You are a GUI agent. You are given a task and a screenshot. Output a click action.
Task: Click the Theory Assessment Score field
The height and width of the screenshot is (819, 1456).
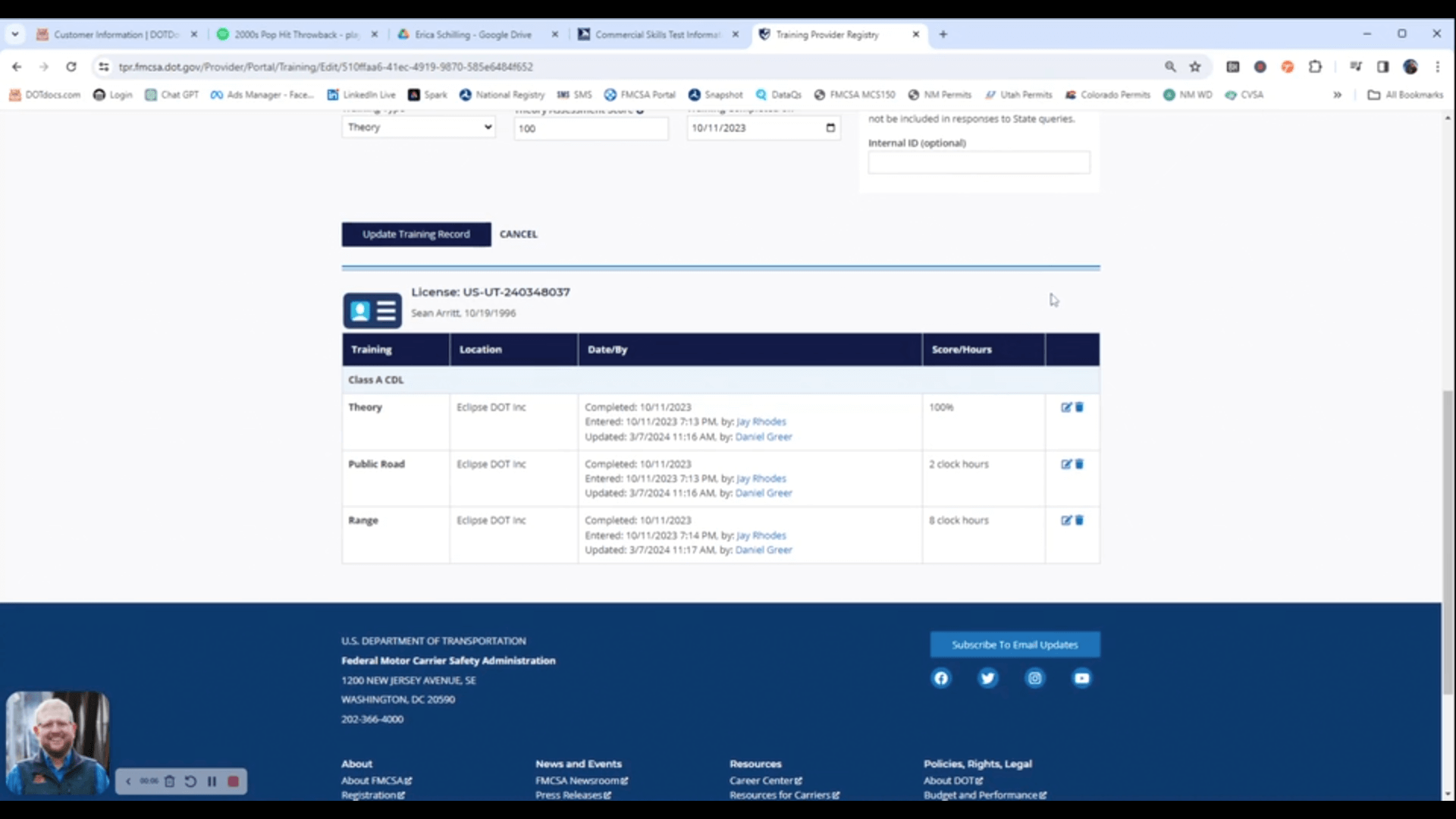tap(591, 128)
